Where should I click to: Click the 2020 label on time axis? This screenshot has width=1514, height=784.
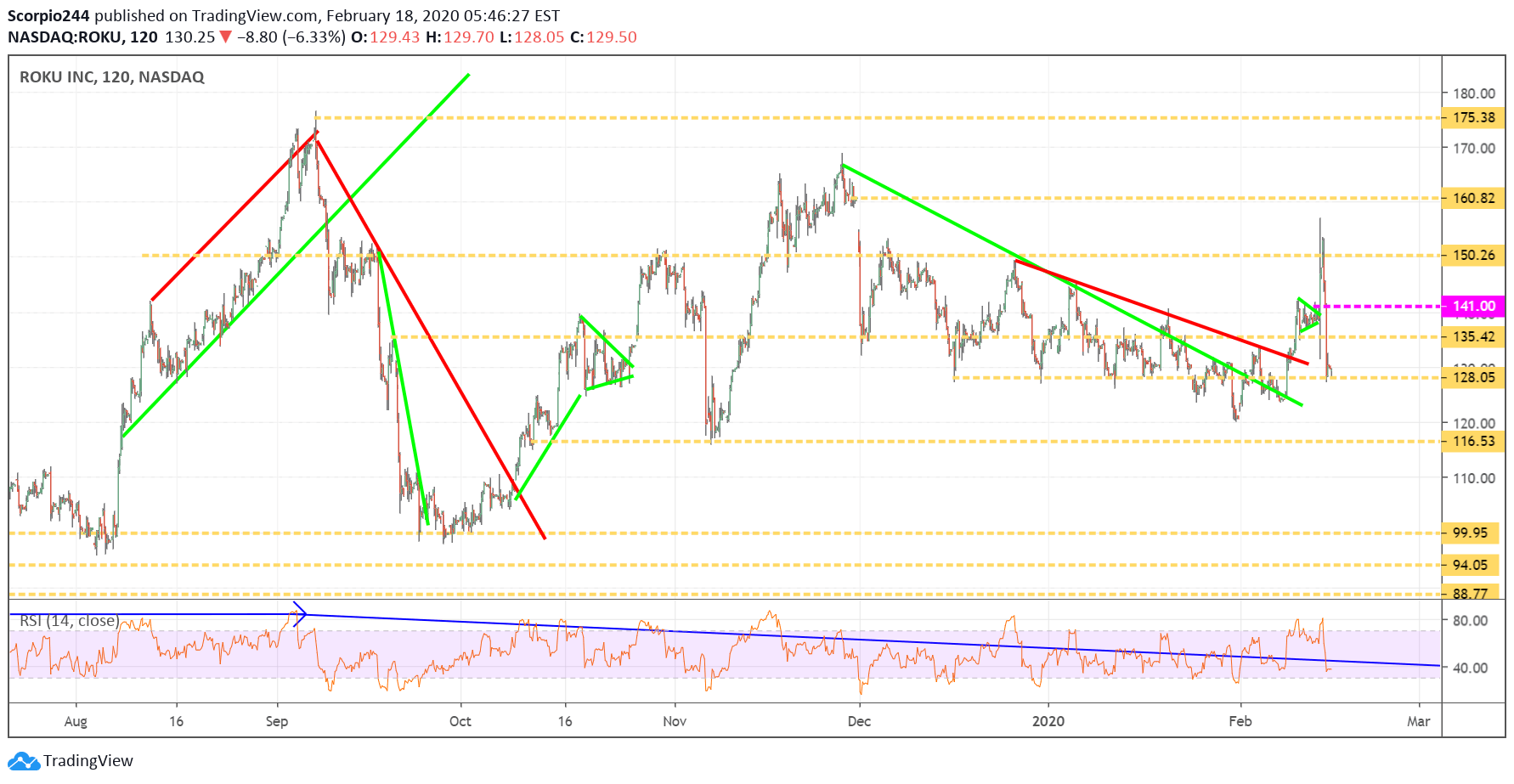coord(1048,721)
